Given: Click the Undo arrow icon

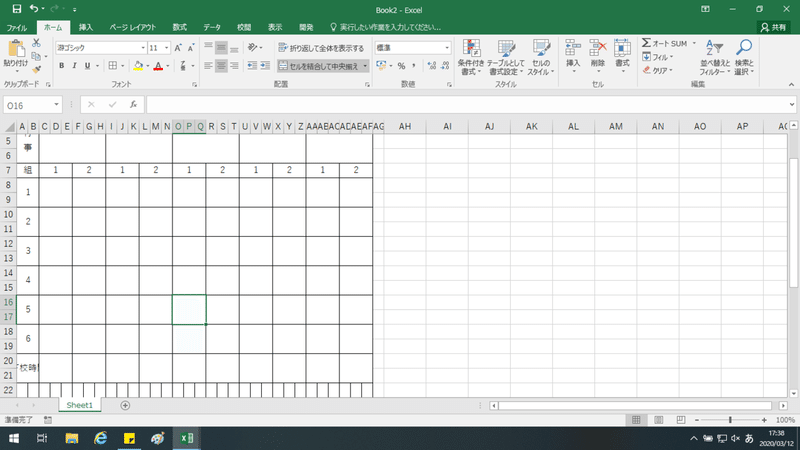Looking at the screenshot, I should coord(34,9).
